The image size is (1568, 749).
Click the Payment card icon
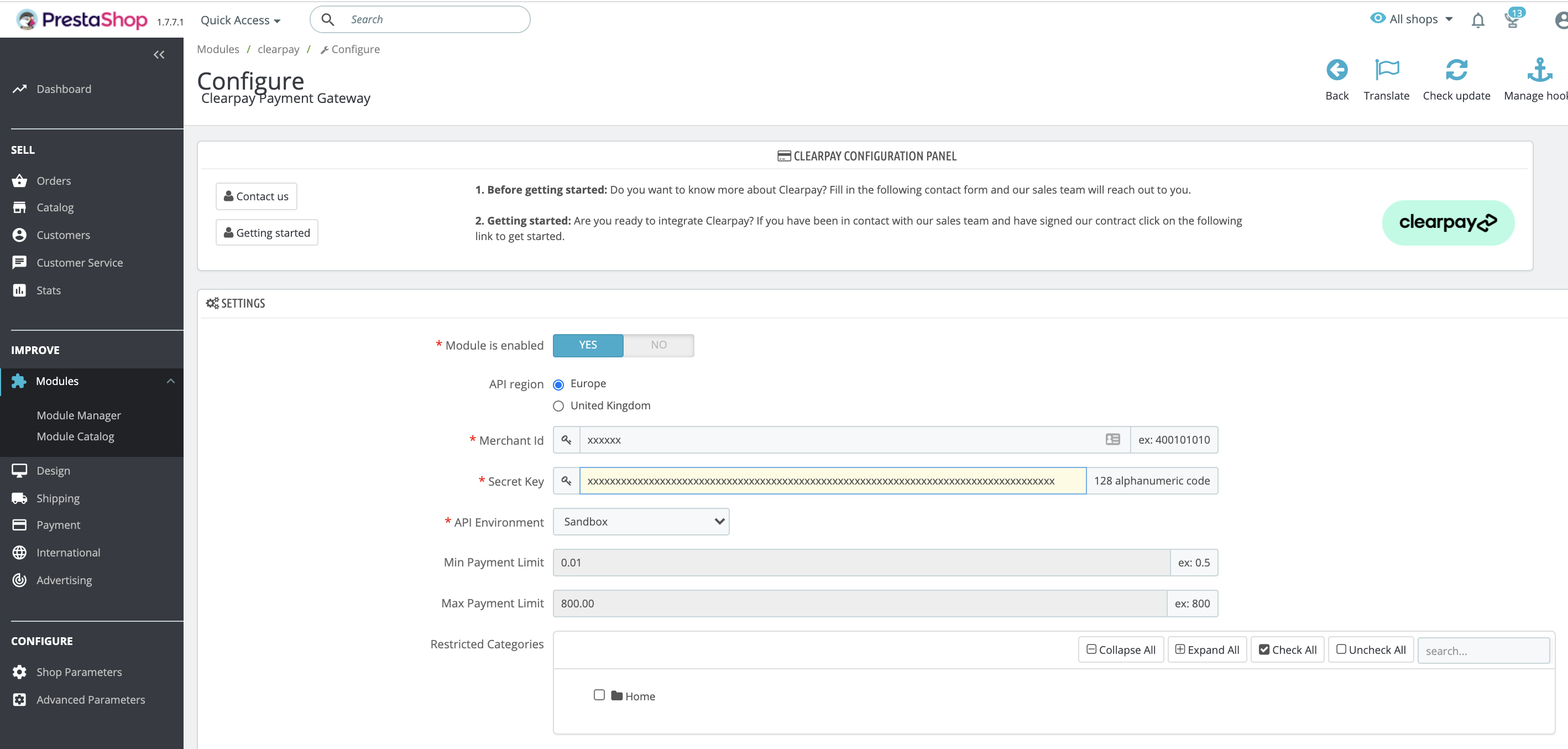(19, 525)
